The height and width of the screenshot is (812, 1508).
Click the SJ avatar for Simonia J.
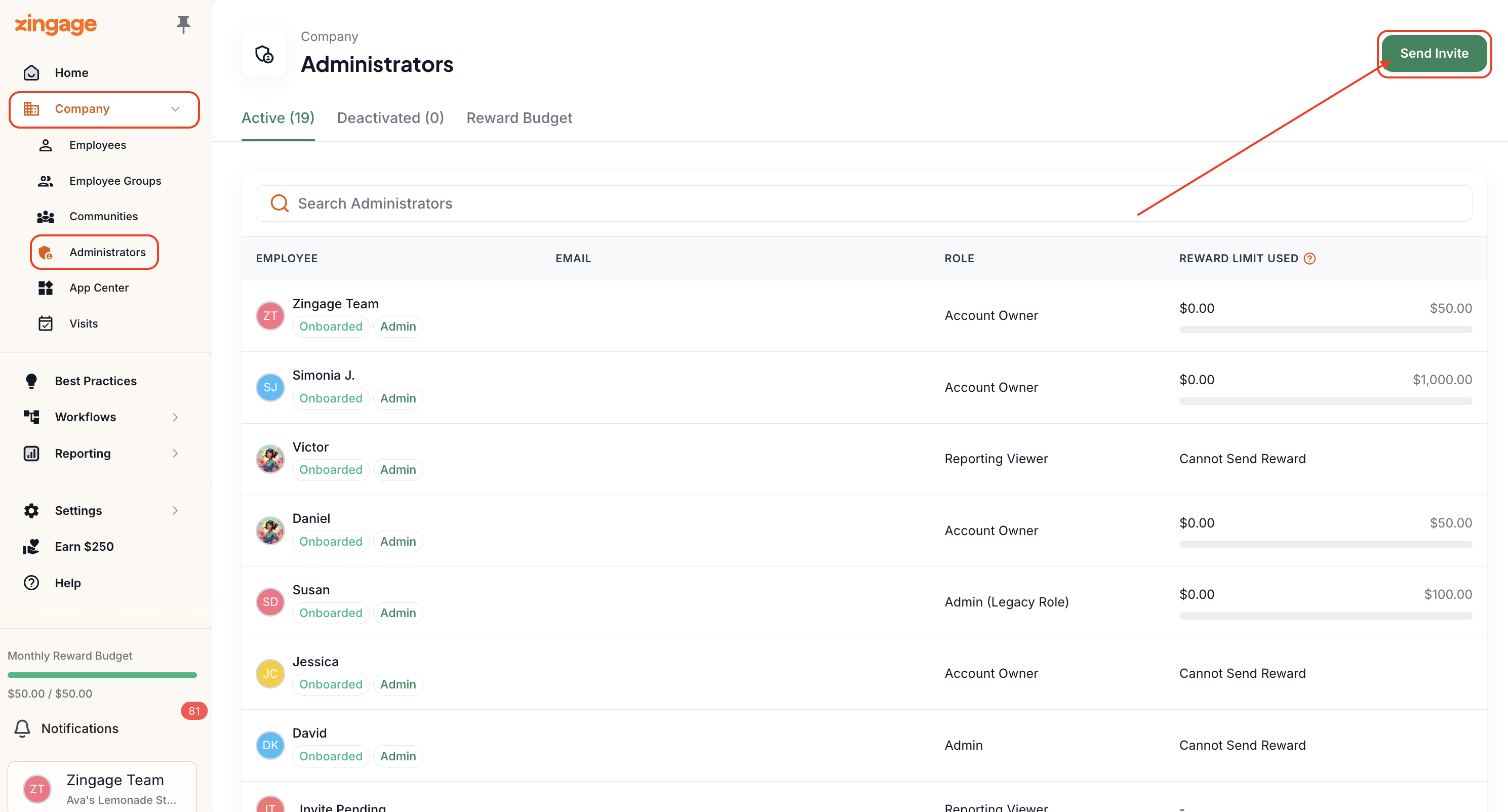point(270,387)
